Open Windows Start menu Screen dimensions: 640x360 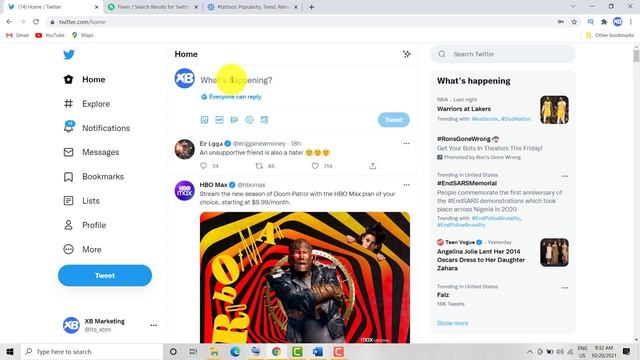click(x=10, y=351)
